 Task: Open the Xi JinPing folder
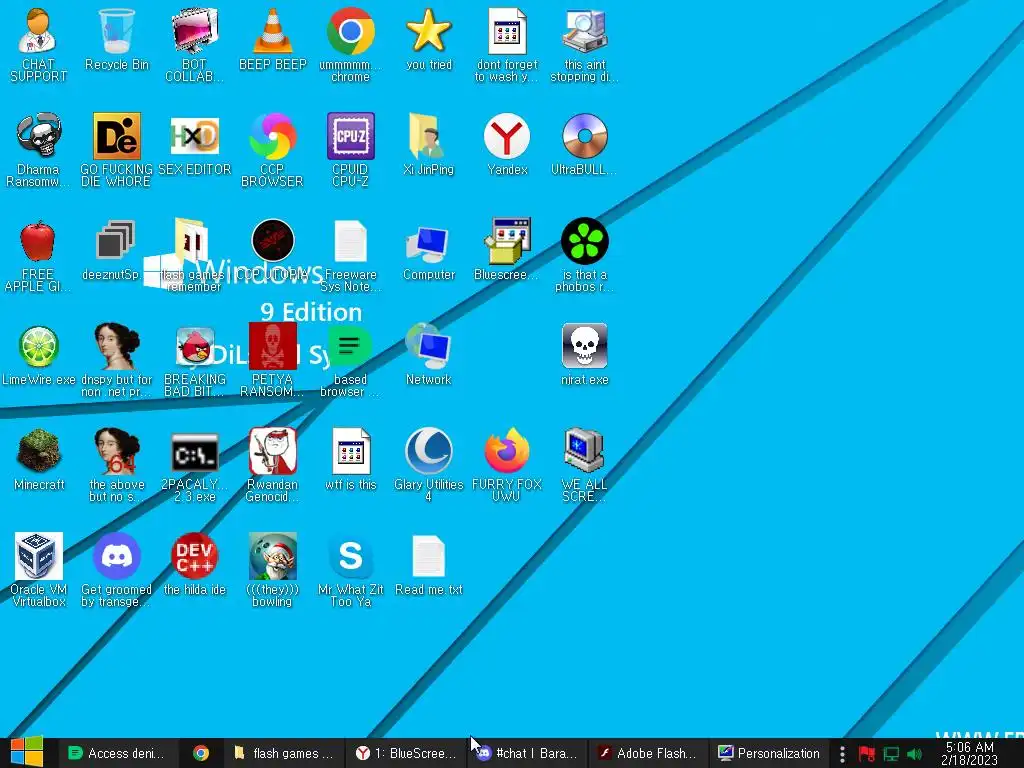[x=428, y=144]
